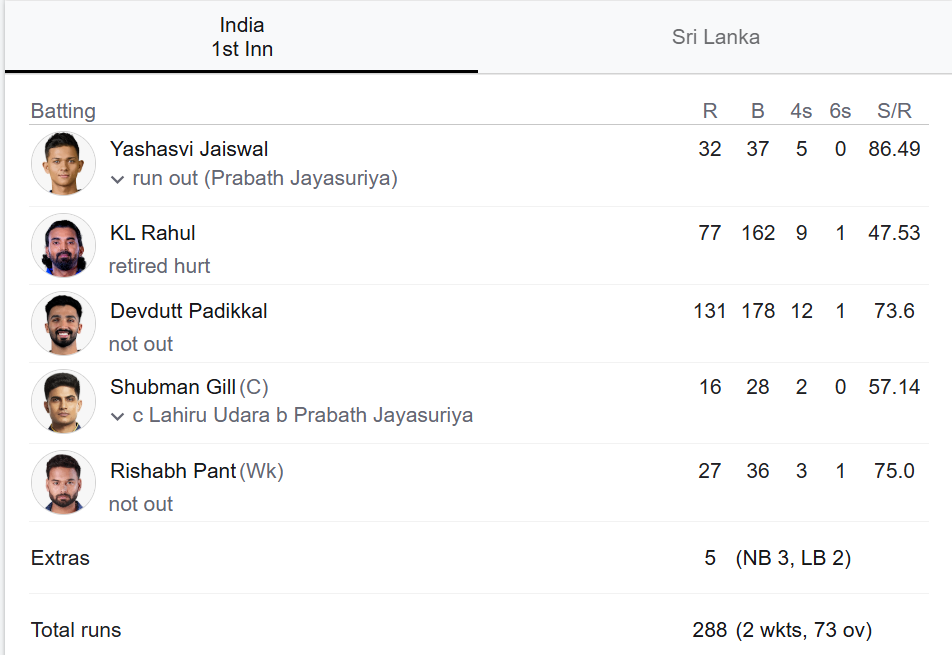This screenshot has height=655, width=952.
Task: Click Yashasvi Jaiswal's player photo
Action: tap(63, 164)
